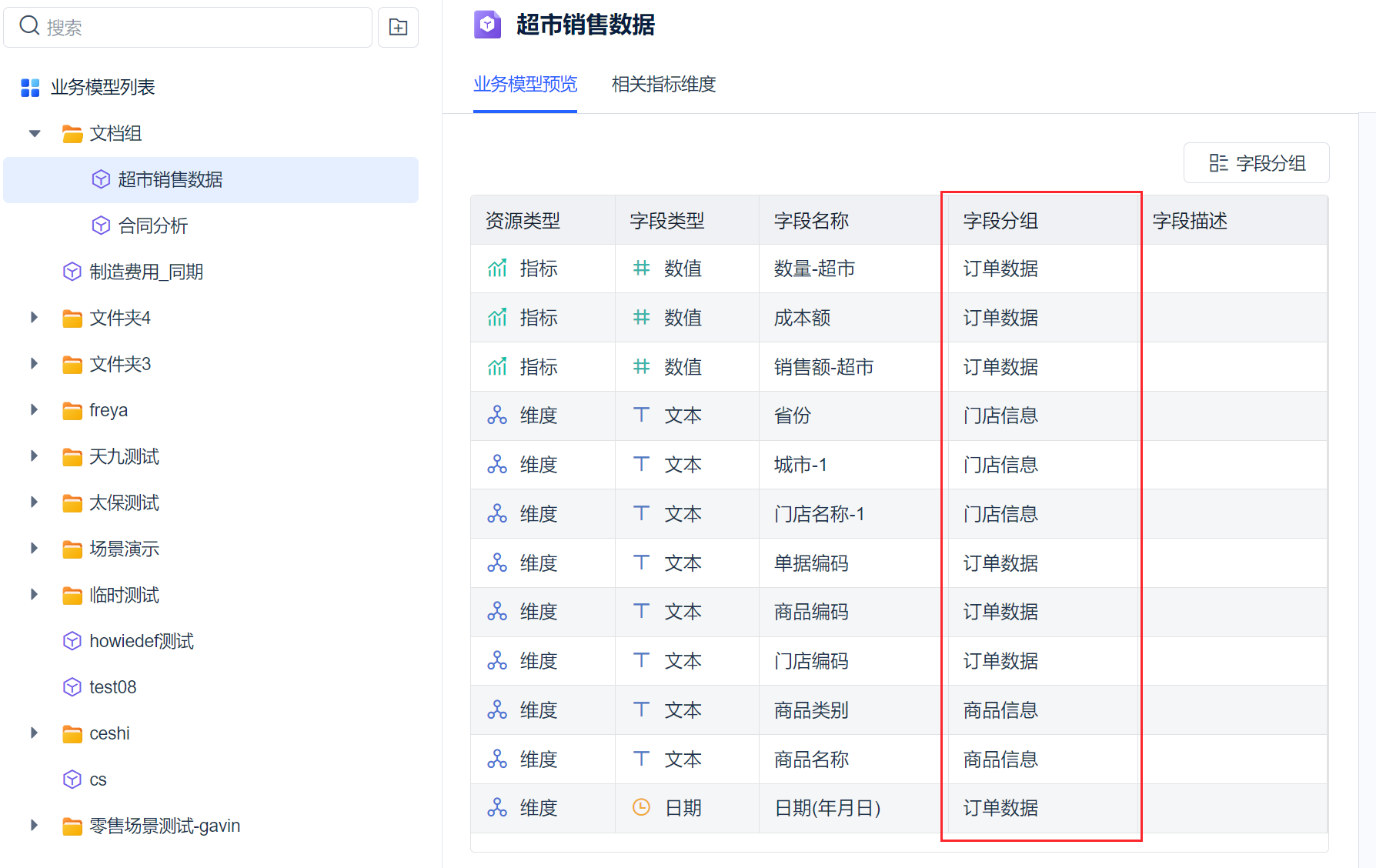This screenshot has height=868, width=1376.
Task: Click the text T icon in 省份 row
Action: (x=641, y=415)
